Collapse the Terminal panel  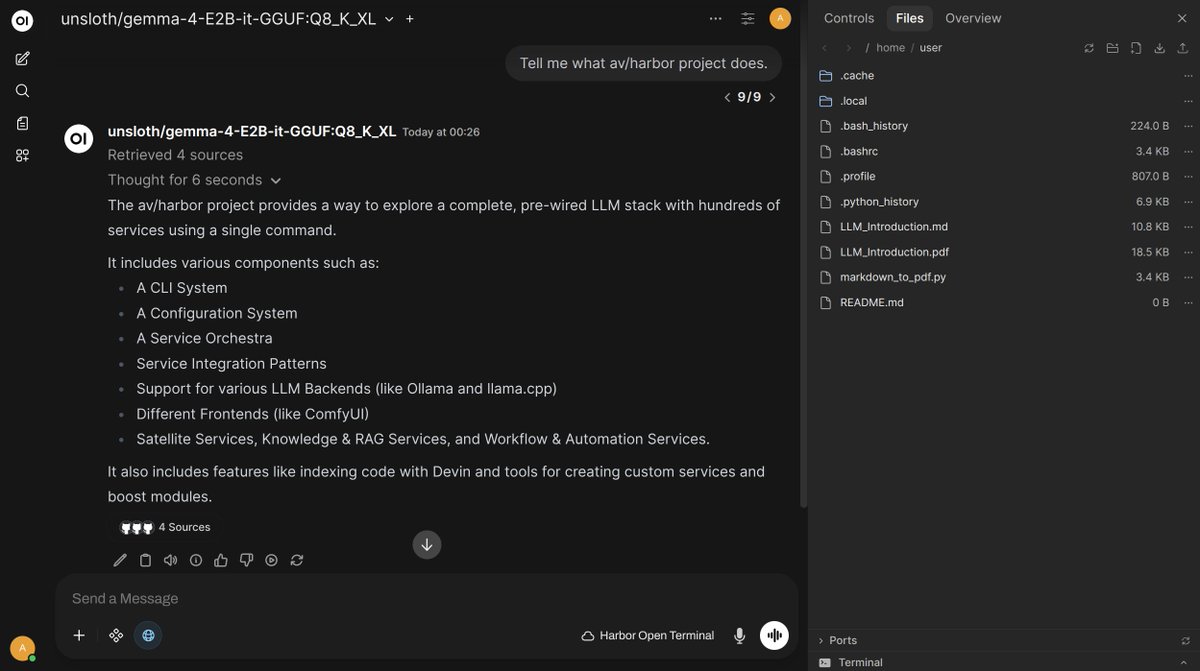(1185, 661)
